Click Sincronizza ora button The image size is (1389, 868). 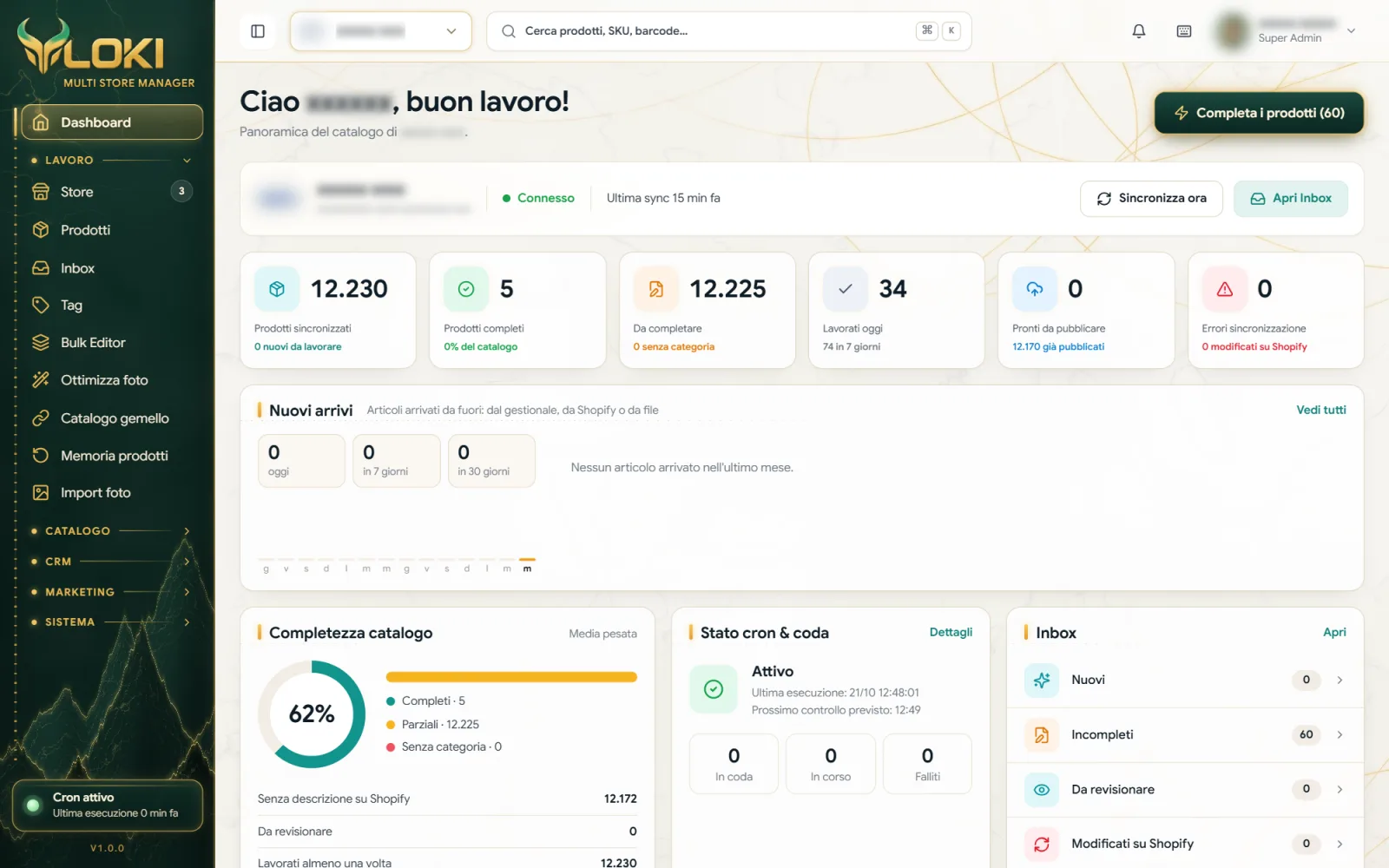(x=1151, y=199)
